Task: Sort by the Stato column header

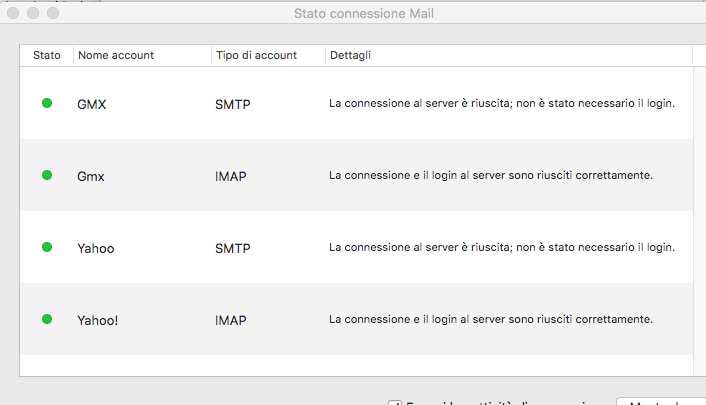Action: click(x=46, y=55)
